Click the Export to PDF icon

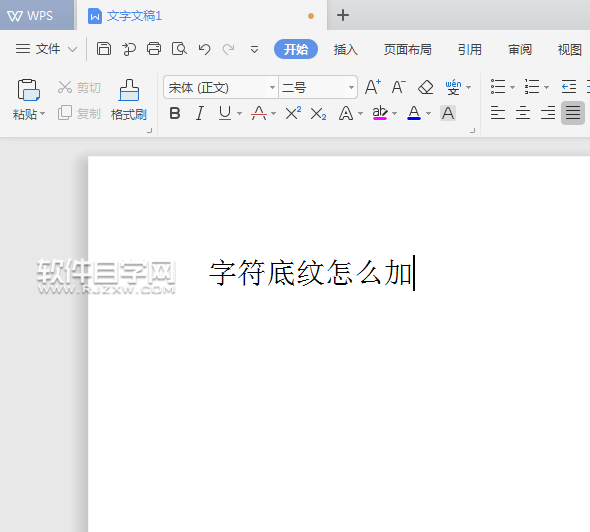point(129,49)
